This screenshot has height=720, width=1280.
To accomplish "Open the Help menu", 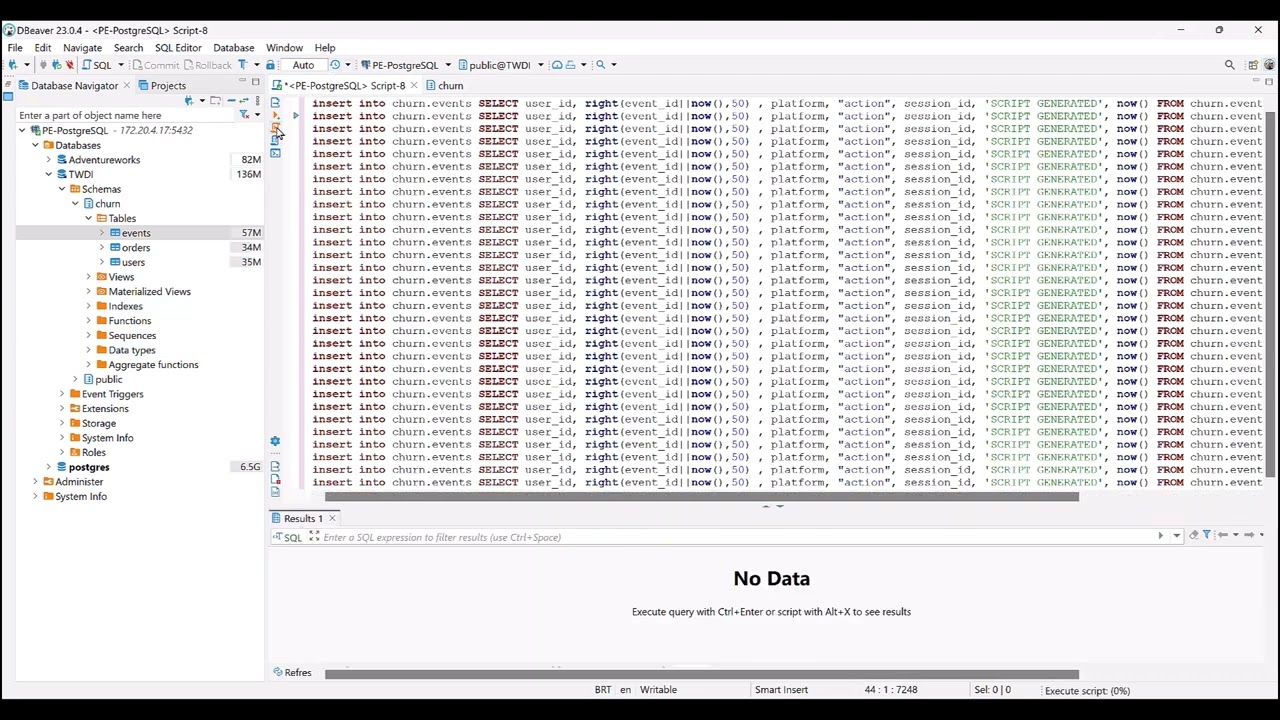I will 325,47.
